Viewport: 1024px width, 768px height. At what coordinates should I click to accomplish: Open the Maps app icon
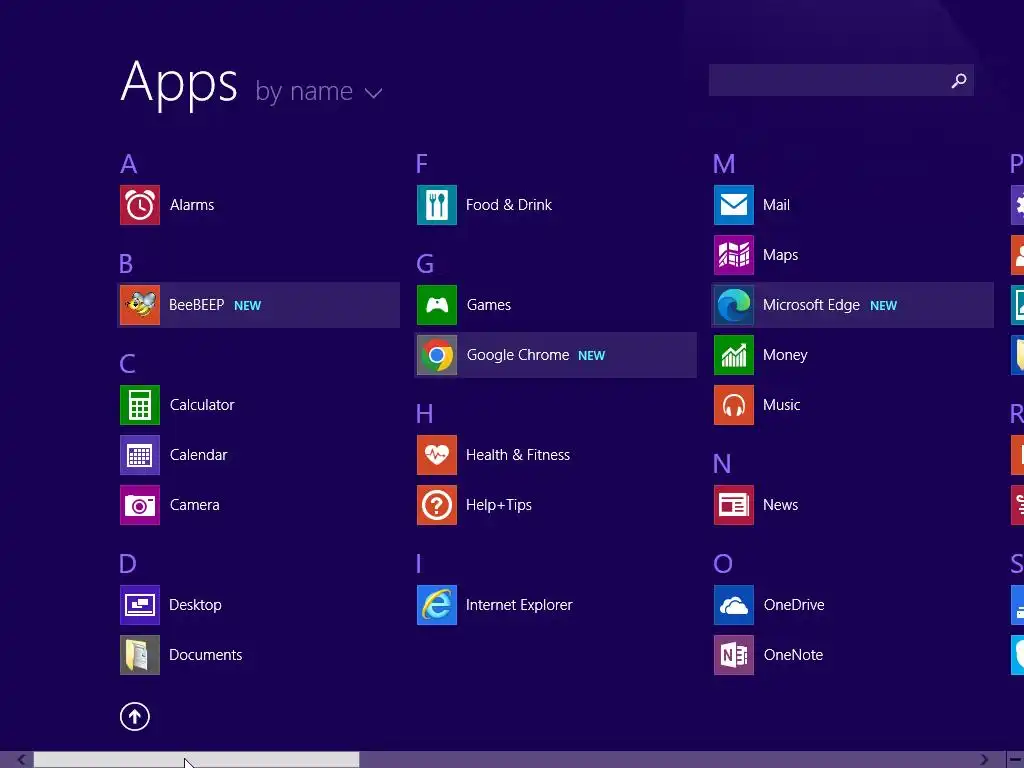734,255
